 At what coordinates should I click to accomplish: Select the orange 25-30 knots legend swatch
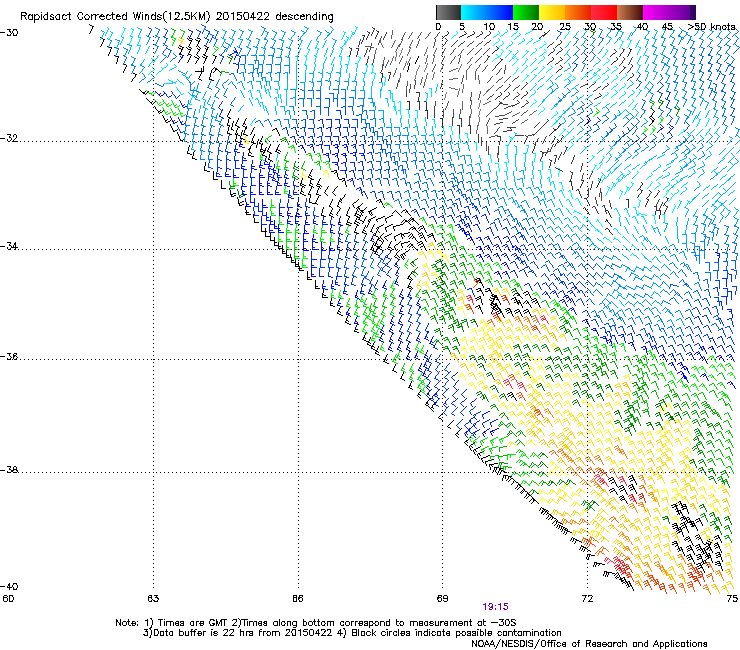578,12
